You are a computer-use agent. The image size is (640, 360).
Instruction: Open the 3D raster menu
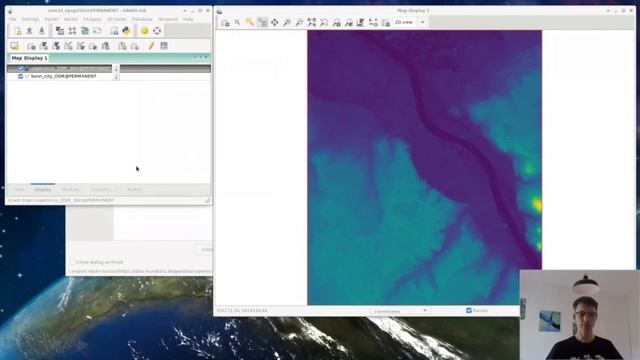(x=117, y=19)
